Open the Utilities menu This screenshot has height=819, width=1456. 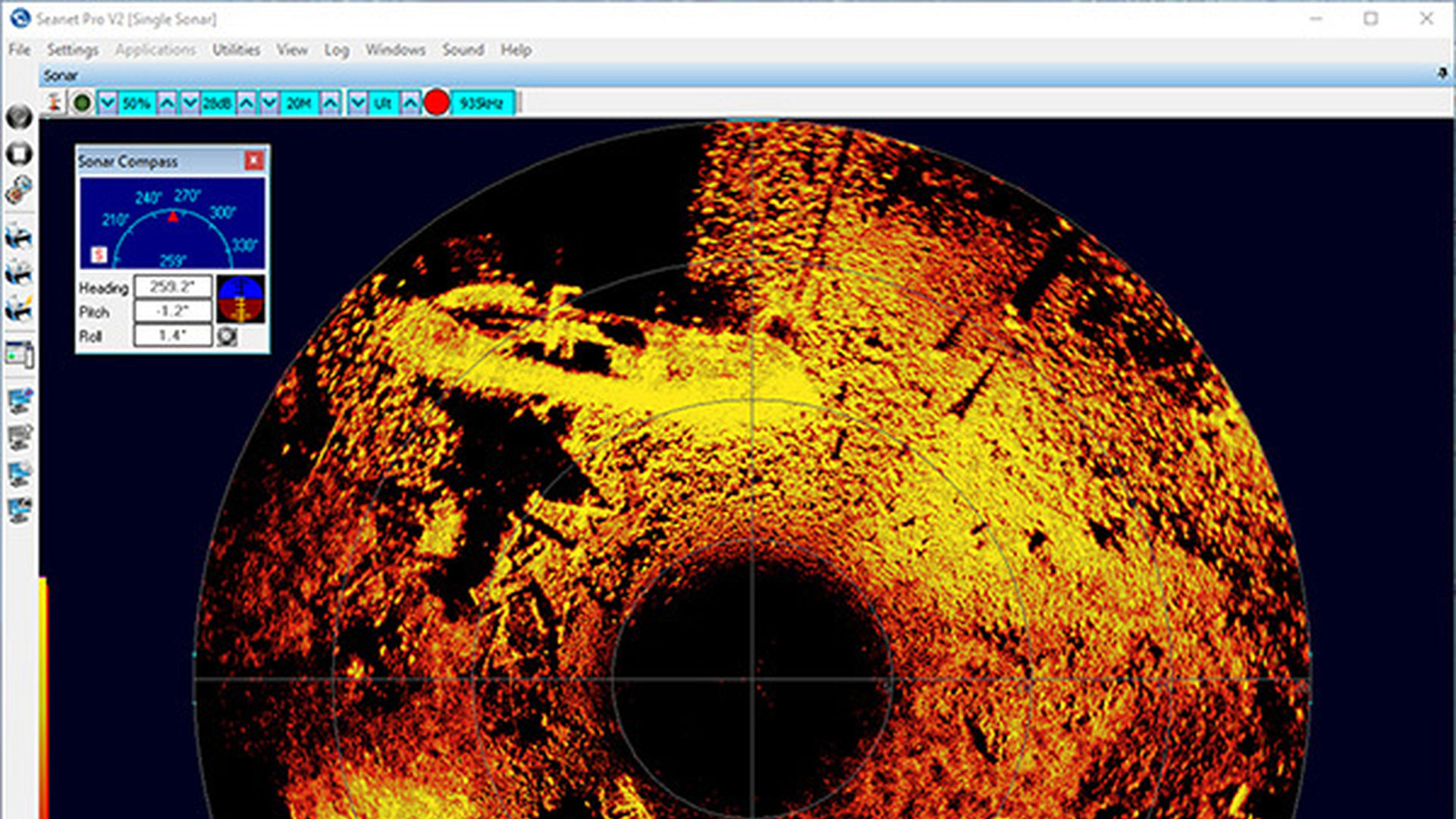tap(236, 50)
